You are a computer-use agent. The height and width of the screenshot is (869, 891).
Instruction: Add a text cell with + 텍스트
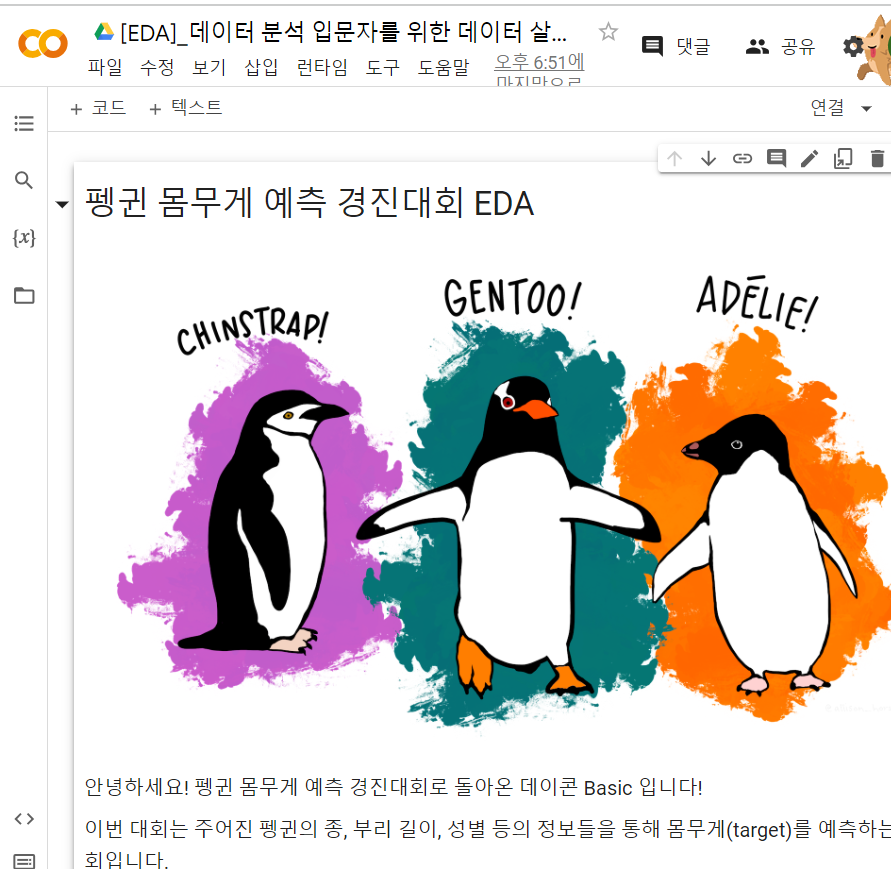point(185,108)
